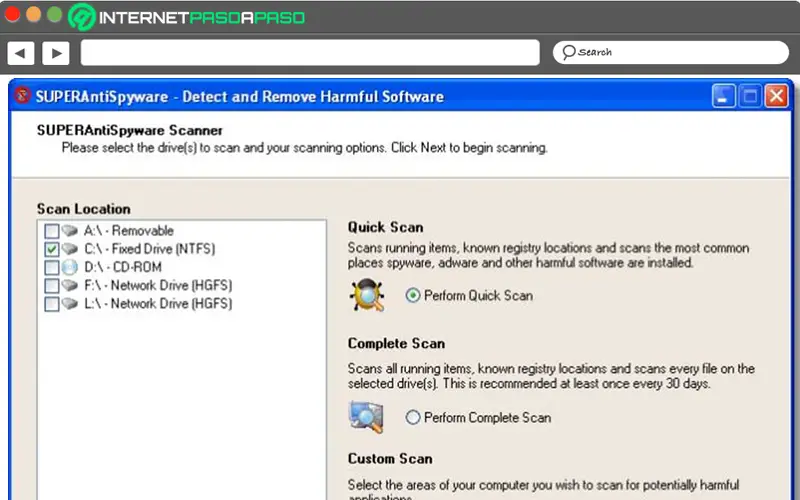Click the 'A:\ - Removable' text
This screenshot has width=800, height=500.
click(129, 231)
